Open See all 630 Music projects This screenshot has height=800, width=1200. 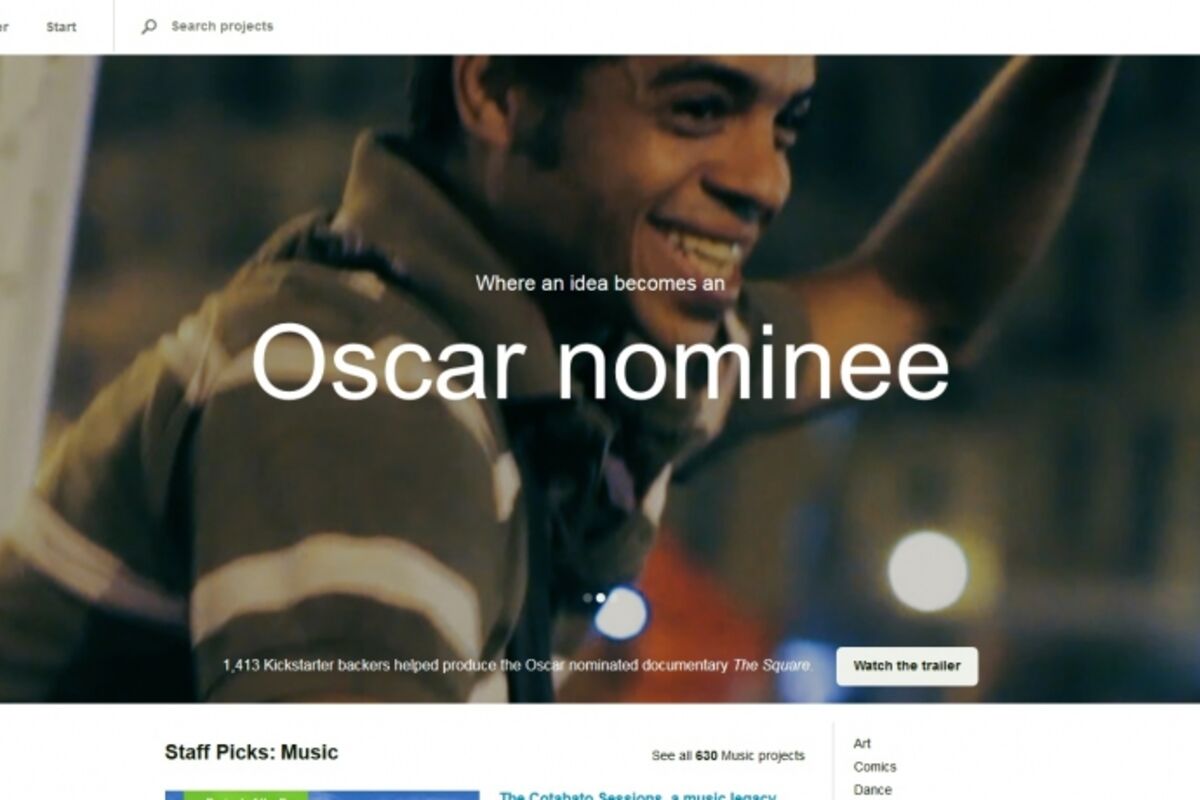(728, 756)
